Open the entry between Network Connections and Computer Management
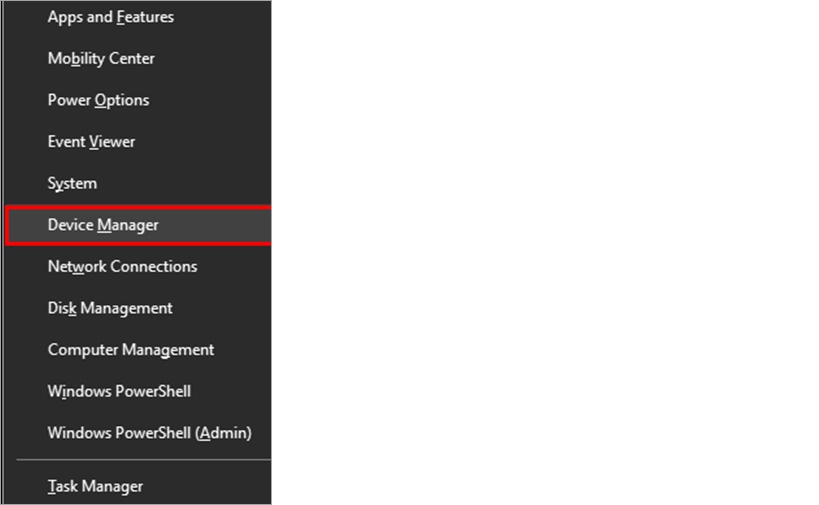 [138, 308]
